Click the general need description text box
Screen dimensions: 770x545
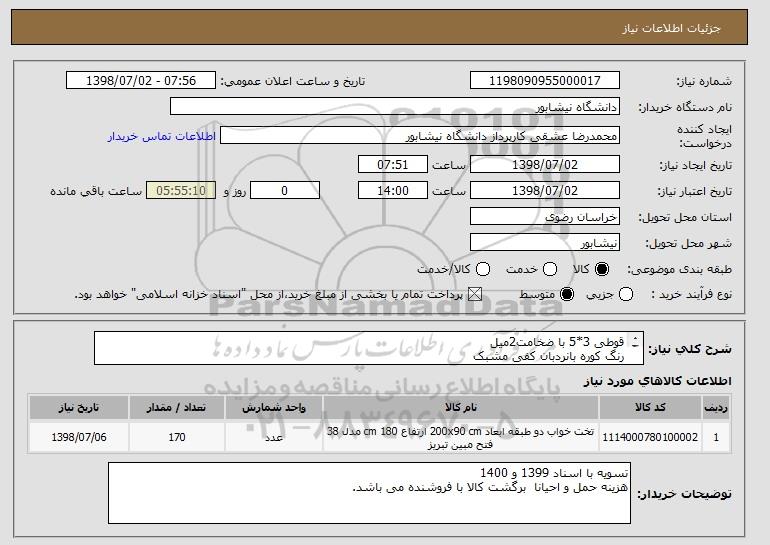(x=369, y=349)
